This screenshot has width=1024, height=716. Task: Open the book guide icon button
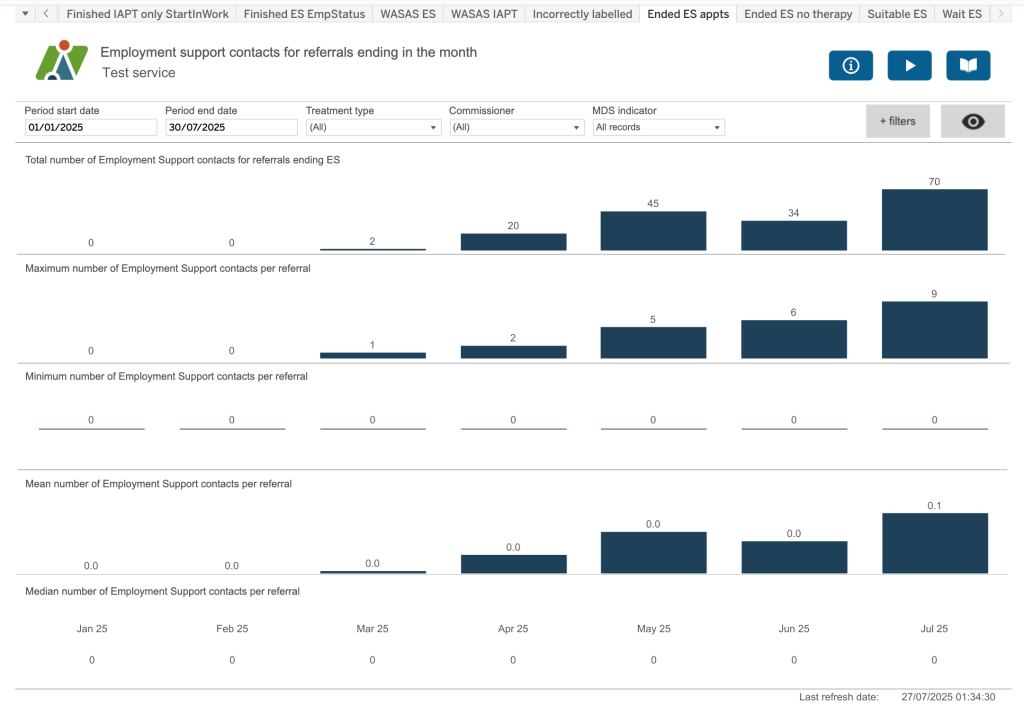click(967, 66)
